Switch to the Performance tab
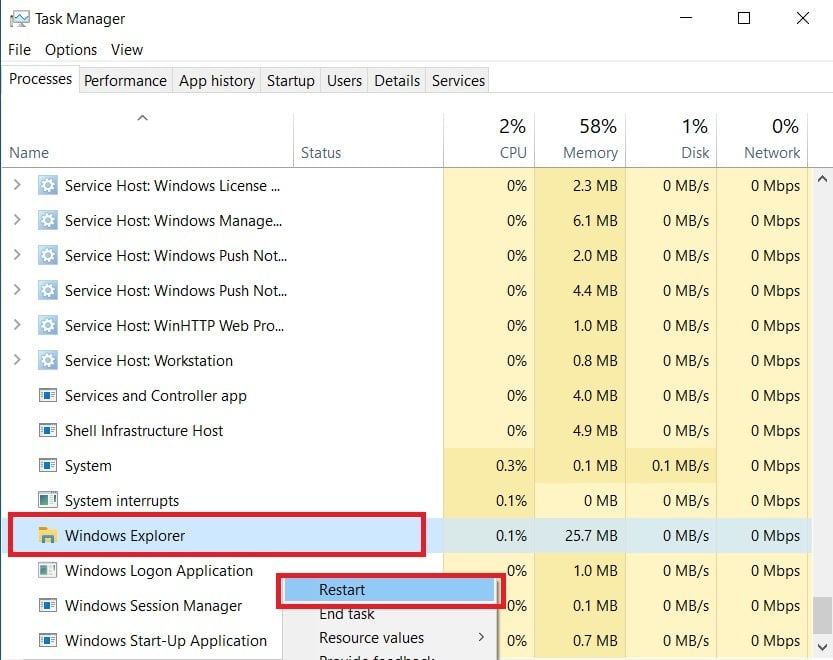Image resolution: width=833 pixels, height=660 pixels. (x=125, y=81)
